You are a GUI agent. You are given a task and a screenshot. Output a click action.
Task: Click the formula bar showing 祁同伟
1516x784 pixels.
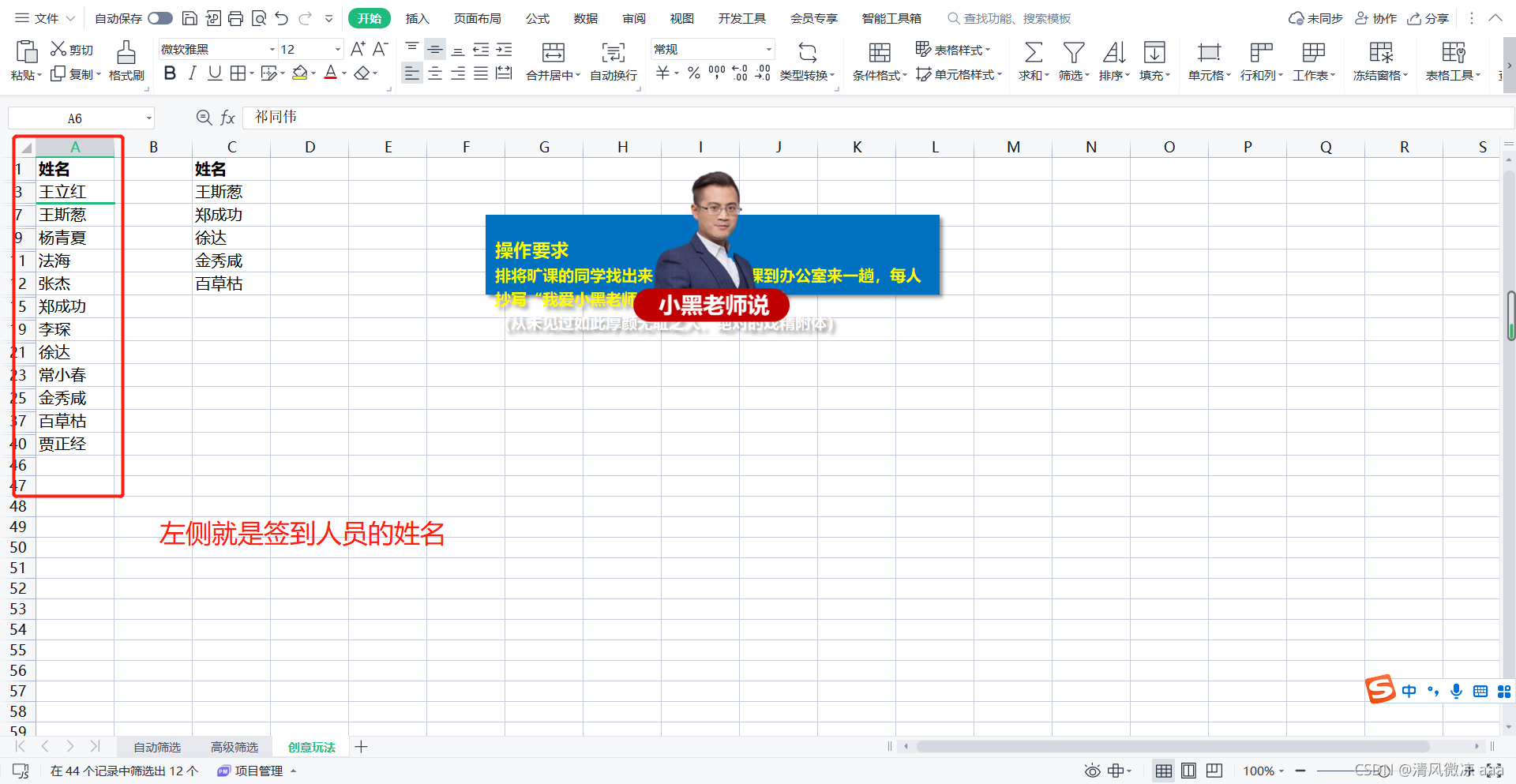coord(878,118)
